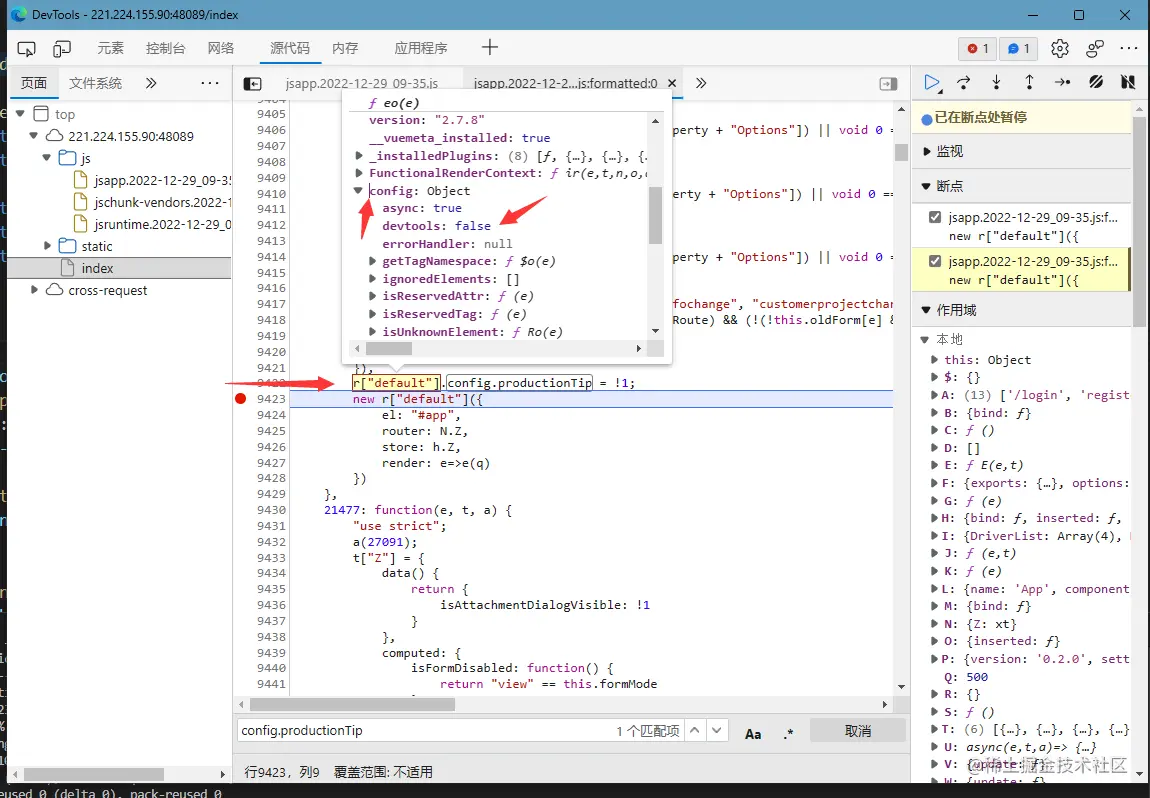
Task: Expand _installedPlugins in the popup
Action: pos(359,155)
